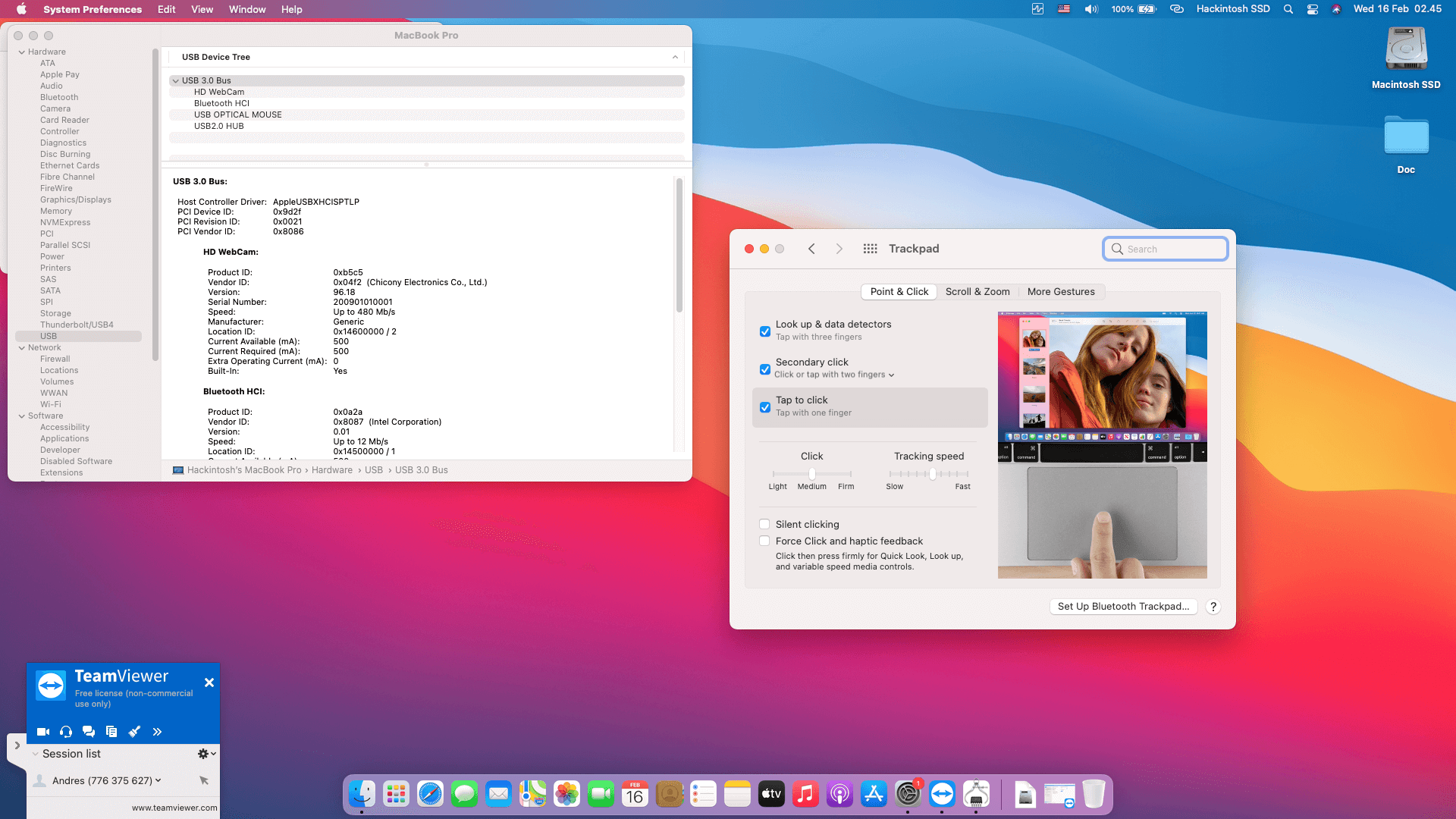Adjust the Click pressure slider
The height and width of the screenshot is (819, 1456).
812,474
